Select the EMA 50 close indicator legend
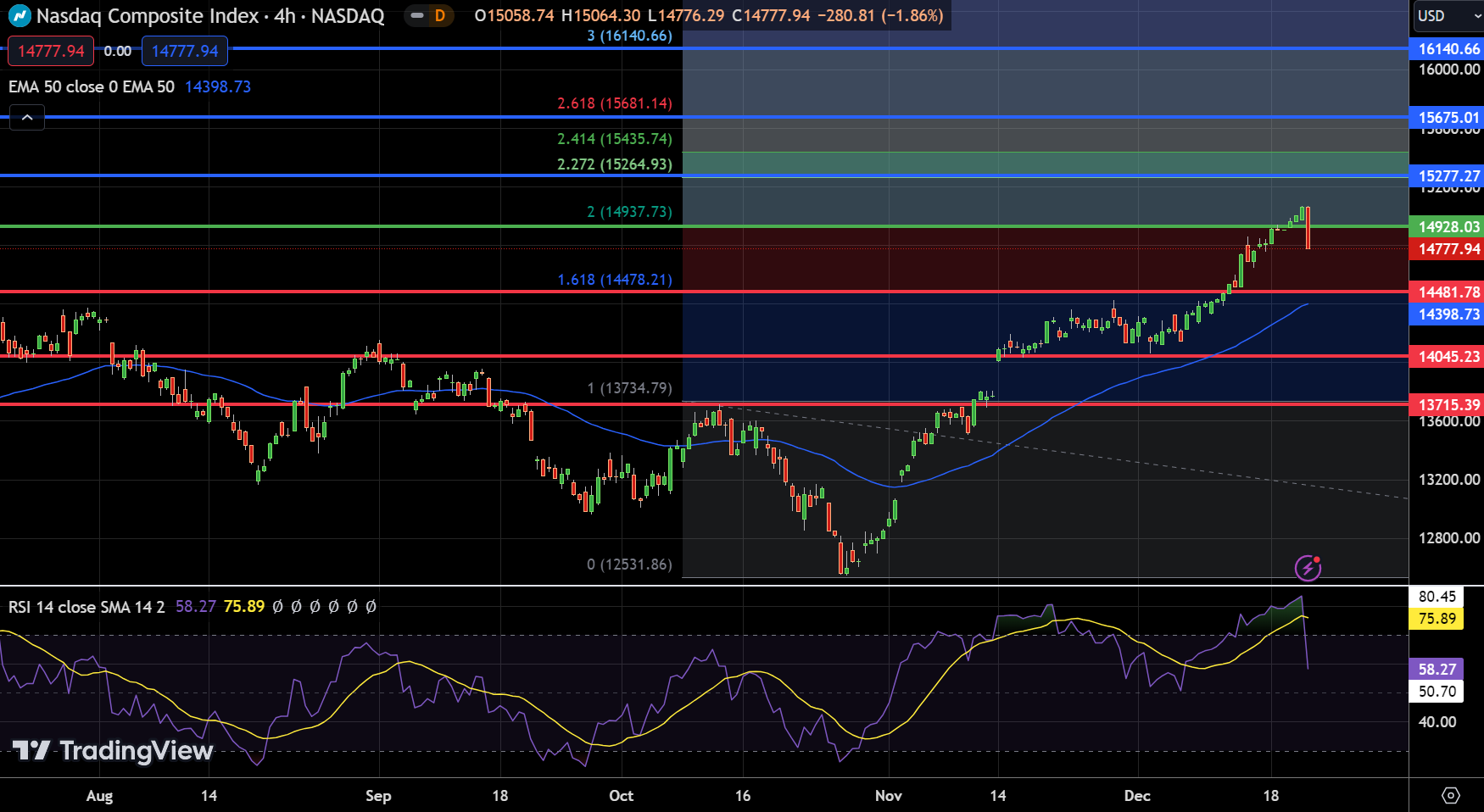This screenshot has width=1484, height=812. click(92, 86)
